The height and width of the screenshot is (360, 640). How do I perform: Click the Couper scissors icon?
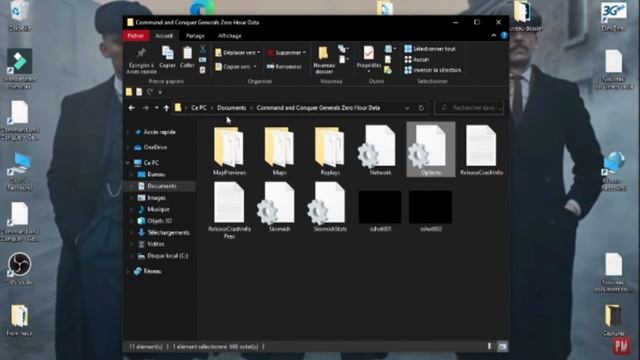[202, 49]
